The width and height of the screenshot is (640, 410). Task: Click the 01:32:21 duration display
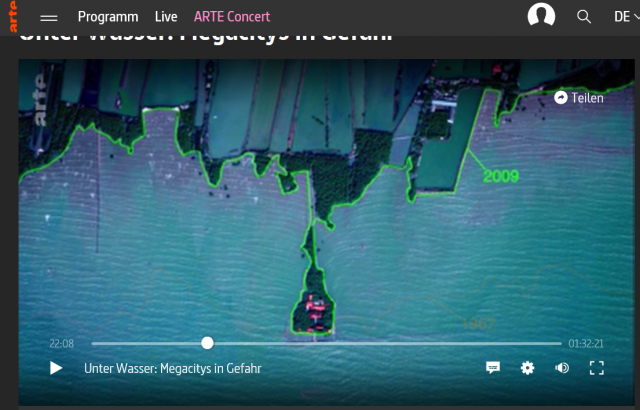tap(586, 343)
